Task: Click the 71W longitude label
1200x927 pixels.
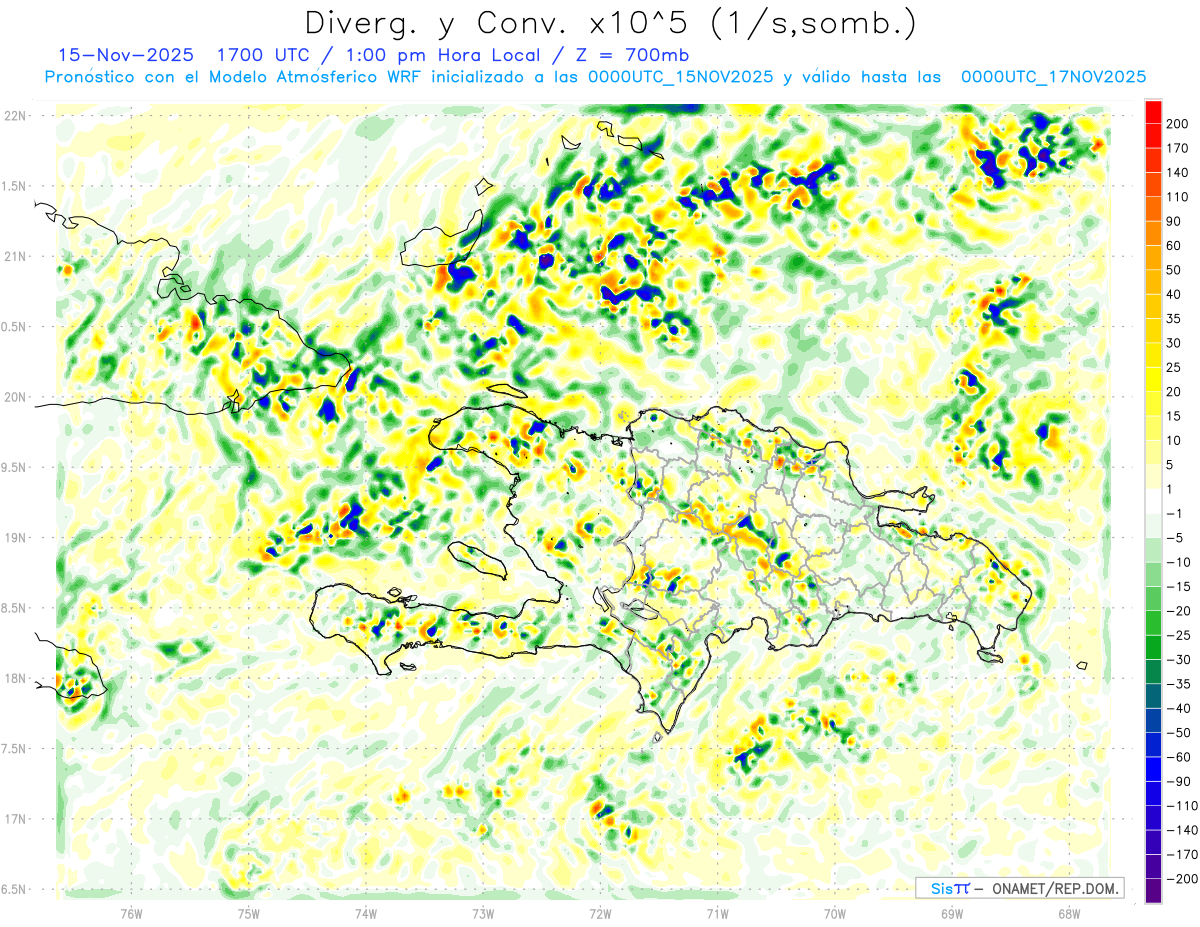Action: [717, 912]
